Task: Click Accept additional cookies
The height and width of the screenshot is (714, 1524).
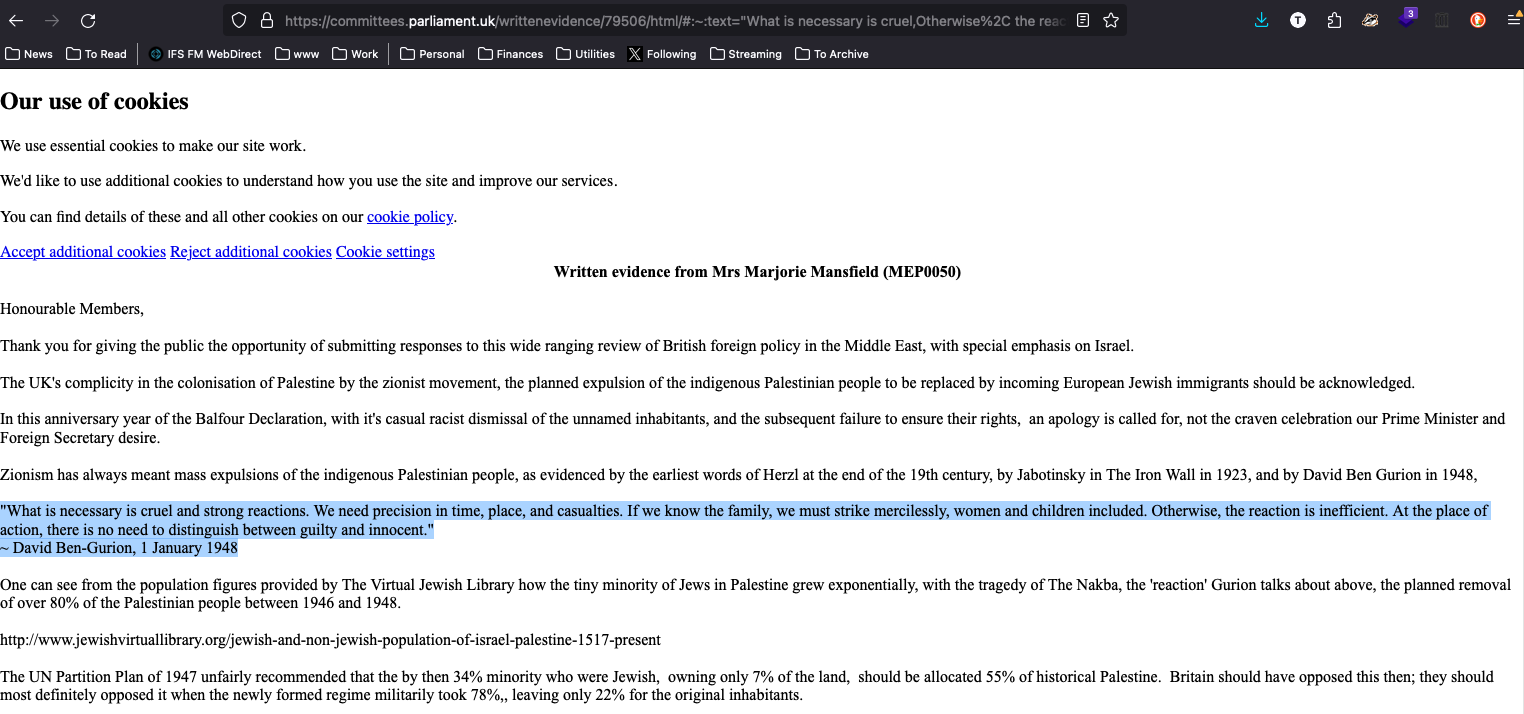Action: 83,252
